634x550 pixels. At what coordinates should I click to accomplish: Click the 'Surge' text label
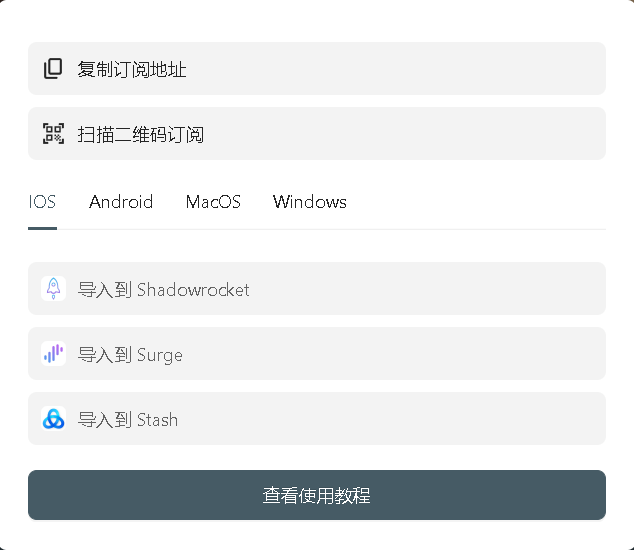[x=160, y=355]
